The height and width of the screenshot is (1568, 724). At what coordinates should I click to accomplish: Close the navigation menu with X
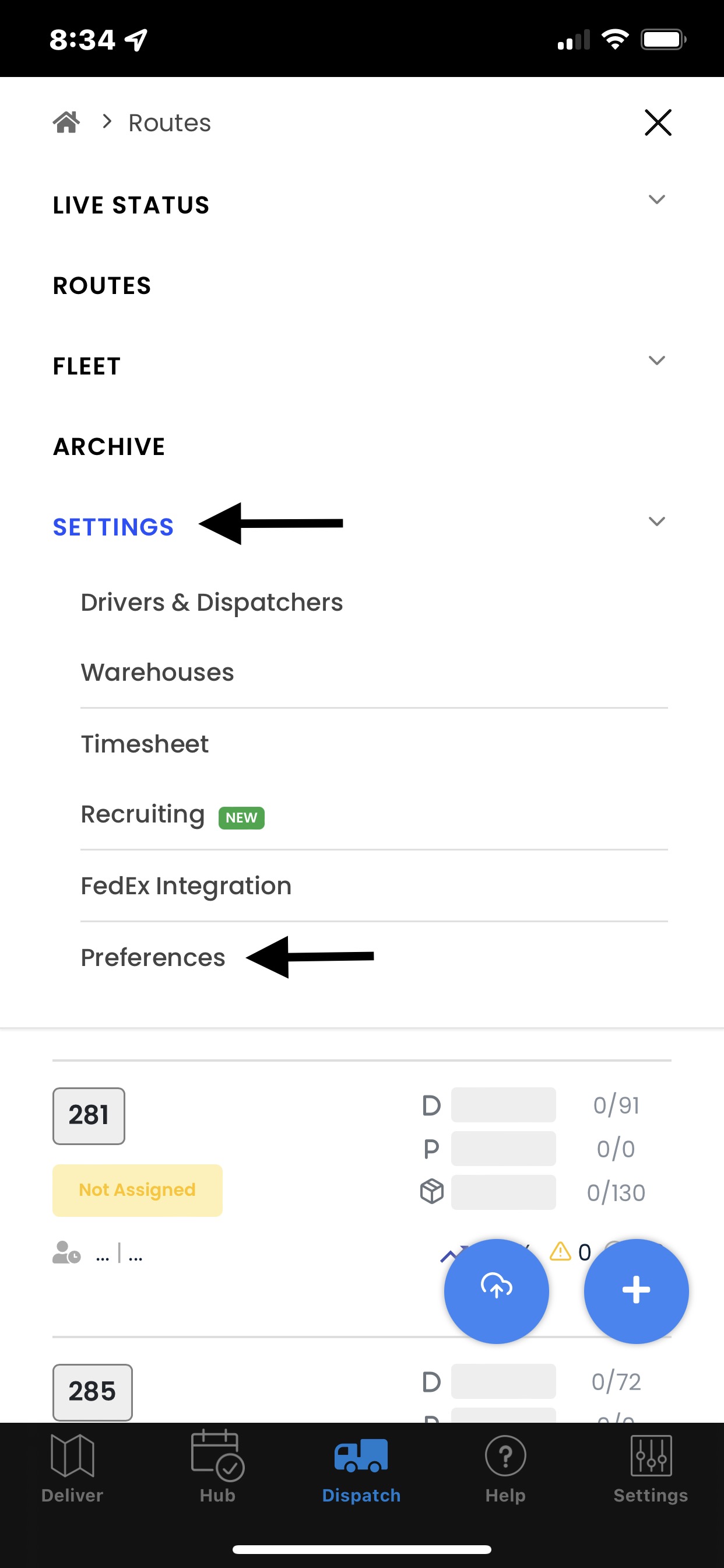[658, 123]
